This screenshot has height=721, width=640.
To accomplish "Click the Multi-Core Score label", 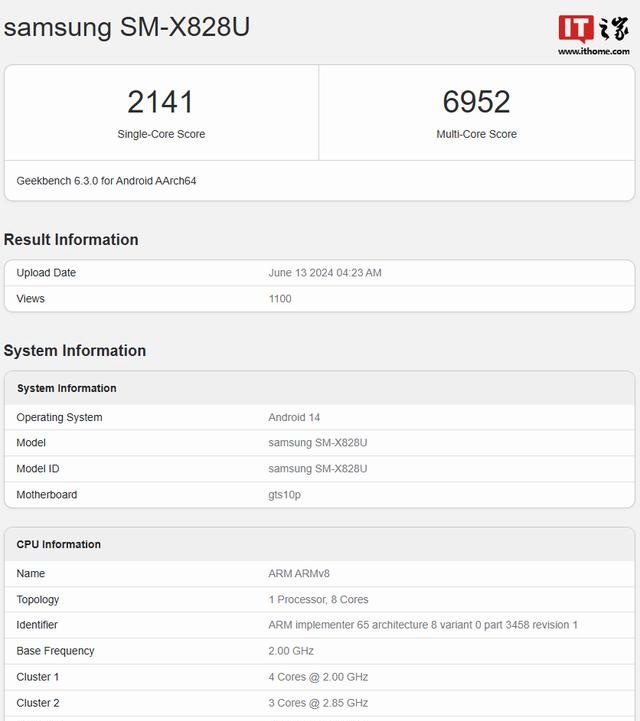I will click(x=476, y=134).
